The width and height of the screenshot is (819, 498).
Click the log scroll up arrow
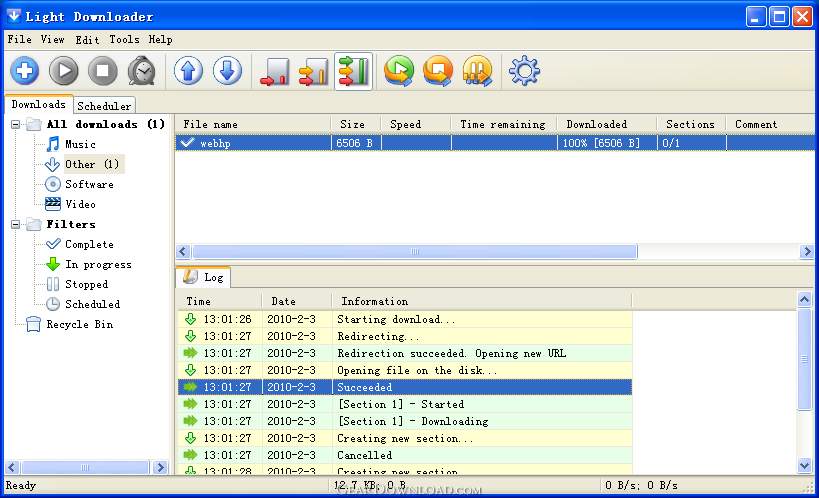[804, 299]
